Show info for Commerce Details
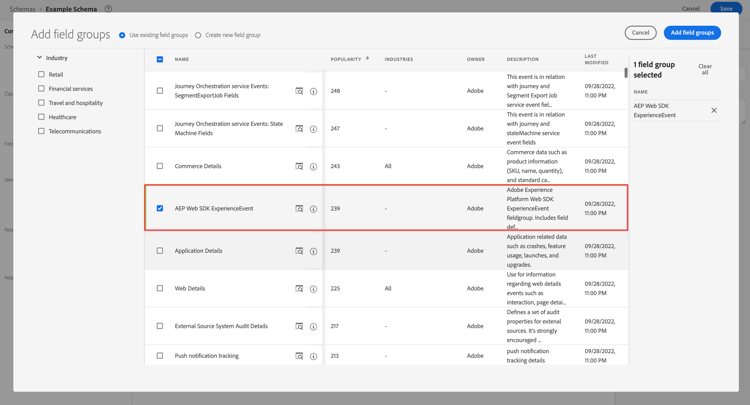The height and width of the screenshot is (405, 750). (313, 166)
